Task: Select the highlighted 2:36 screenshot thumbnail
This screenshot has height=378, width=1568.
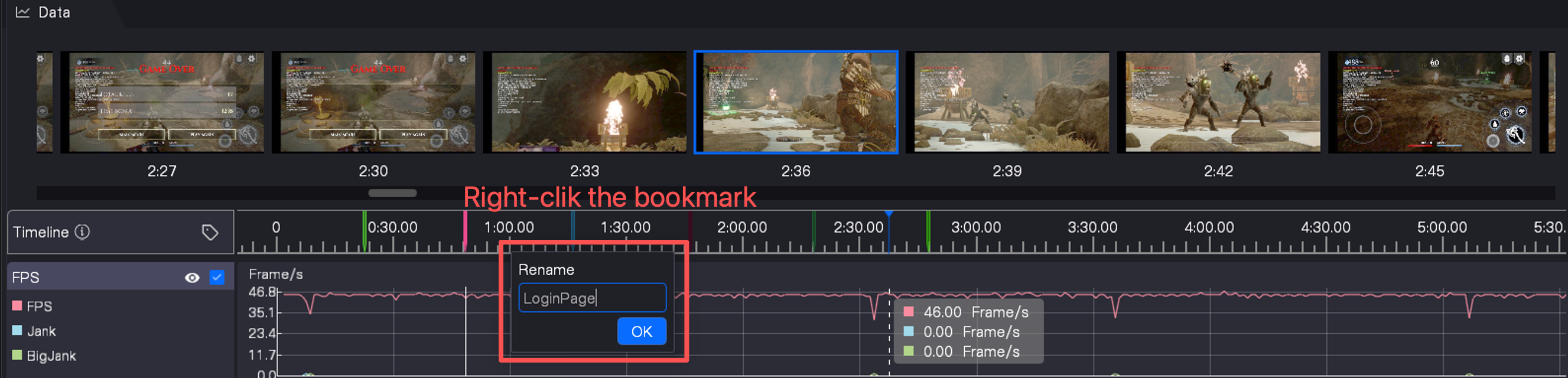Action: [x=796, y=102]
